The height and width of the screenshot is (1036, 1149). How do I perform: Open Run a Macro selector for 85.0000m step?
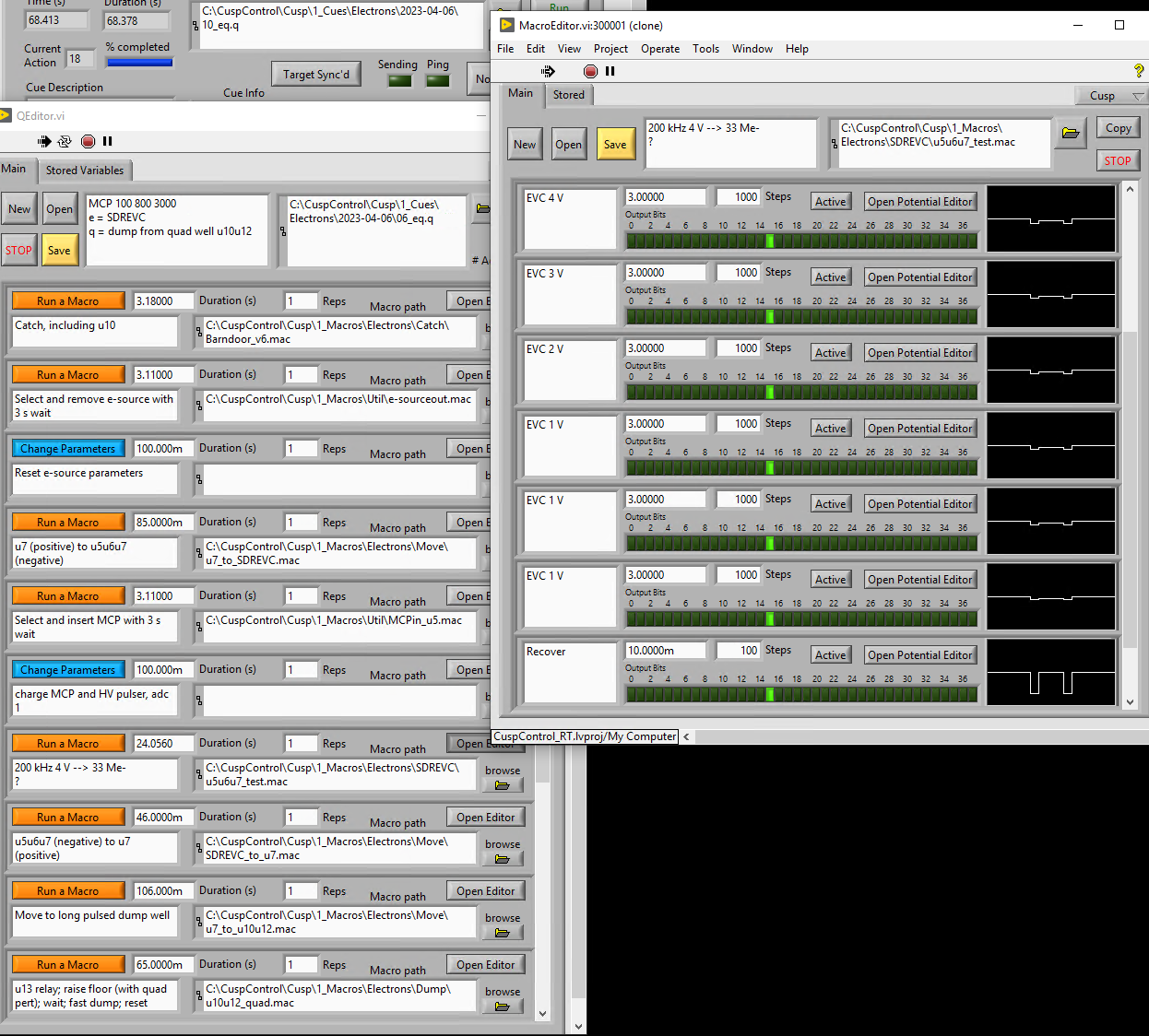[67, 522]
